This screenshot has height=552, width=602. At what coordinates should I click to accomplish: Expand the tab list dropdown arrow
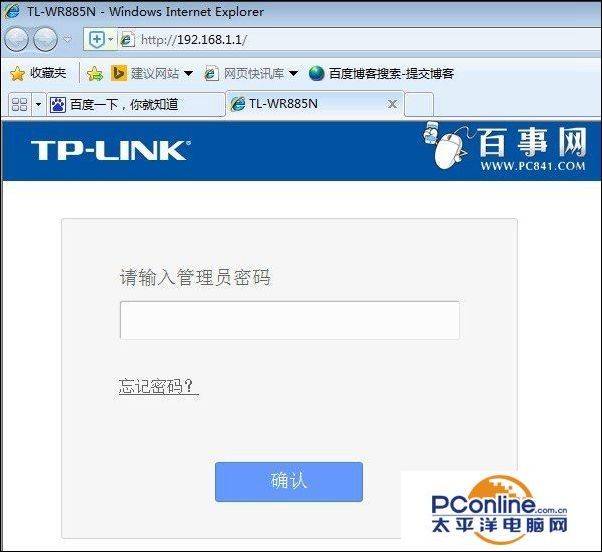38,104
